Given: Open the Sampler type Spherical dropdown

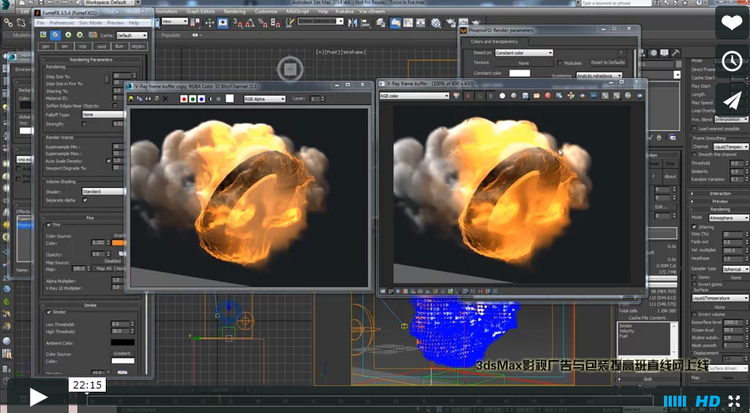Looking at the screenshot, I should coord(735,269).
